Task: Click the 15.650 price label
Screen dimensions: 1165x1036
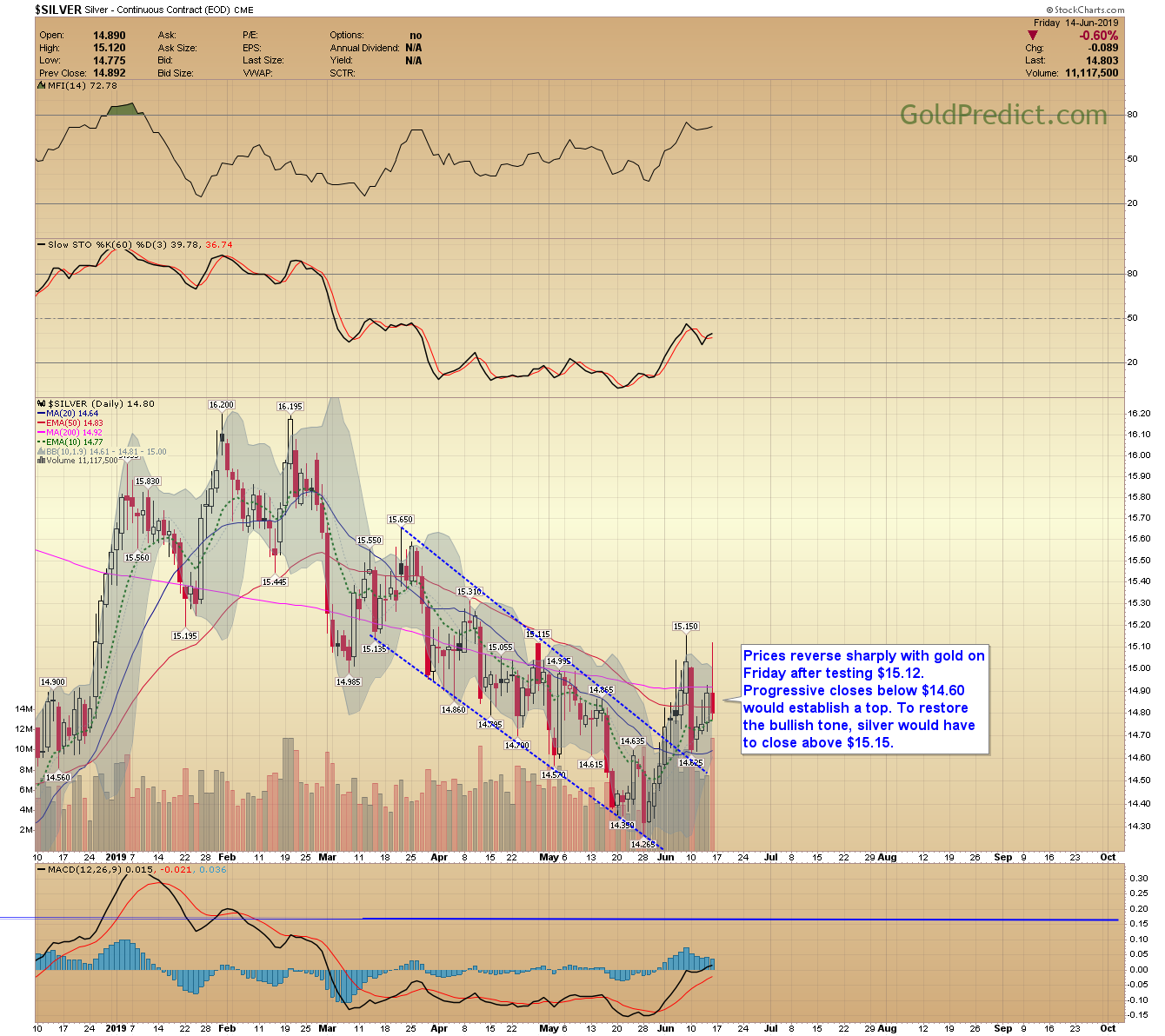Action: [400, 520]
